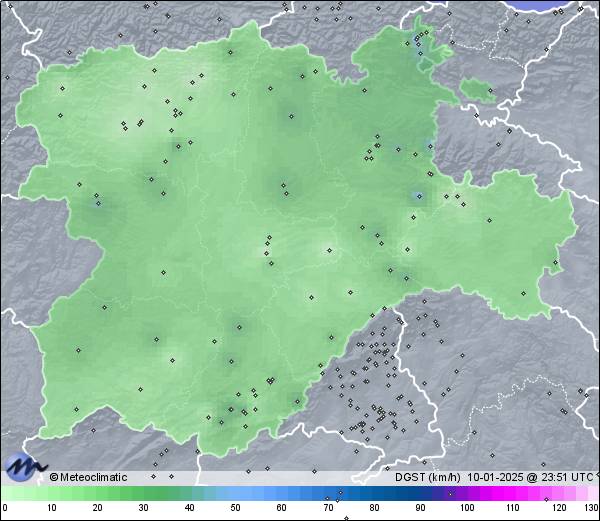Click the scale value 30

click(x=143, y=508)
